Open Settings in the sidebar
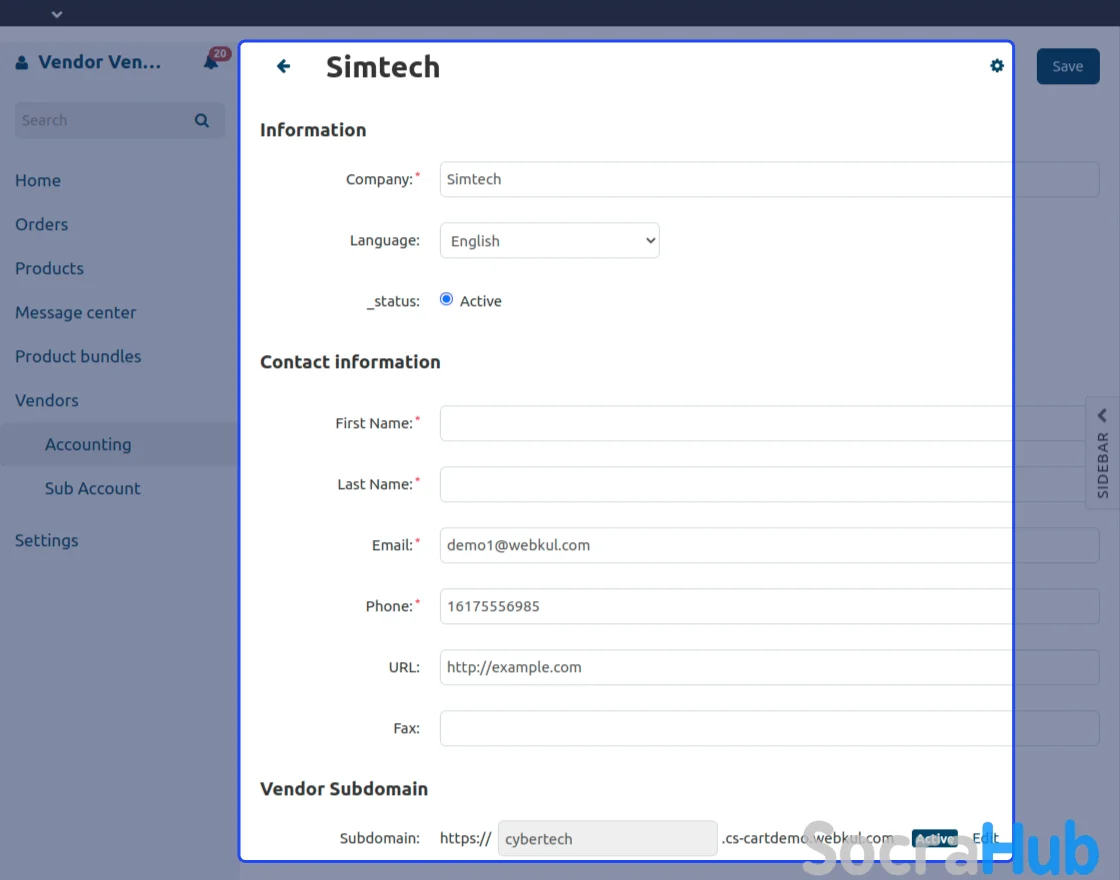Screen dimensions: 1120x880 [47, 541]
